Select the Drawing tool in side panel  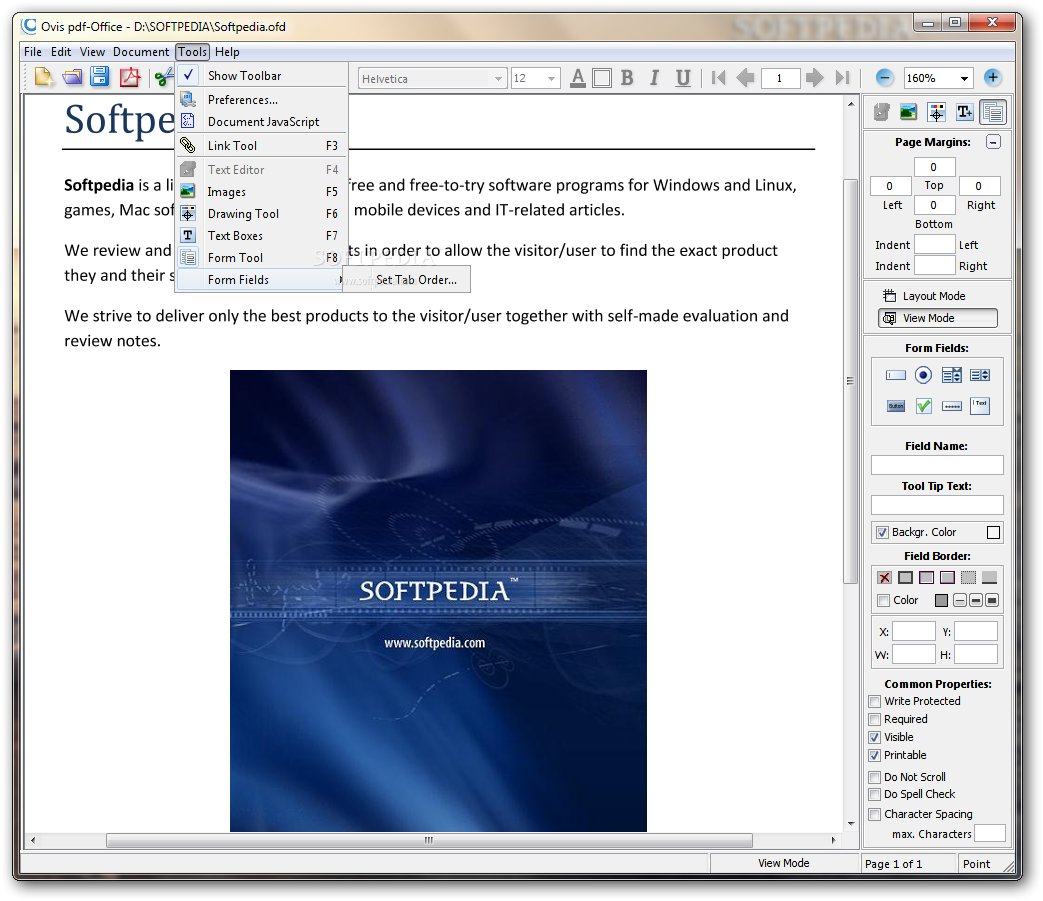pyautogui.click(x=937, y=112)
